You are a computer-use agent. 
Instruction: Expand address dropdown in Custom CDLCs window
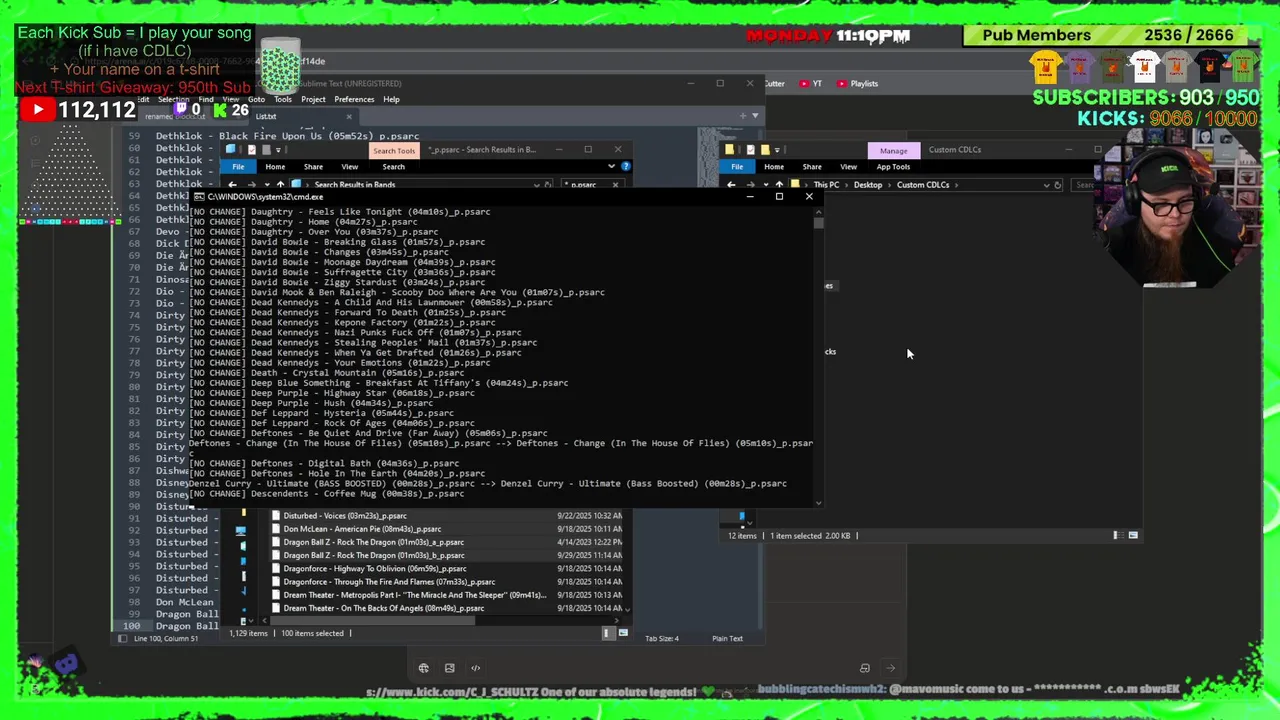click(1047, 185)
